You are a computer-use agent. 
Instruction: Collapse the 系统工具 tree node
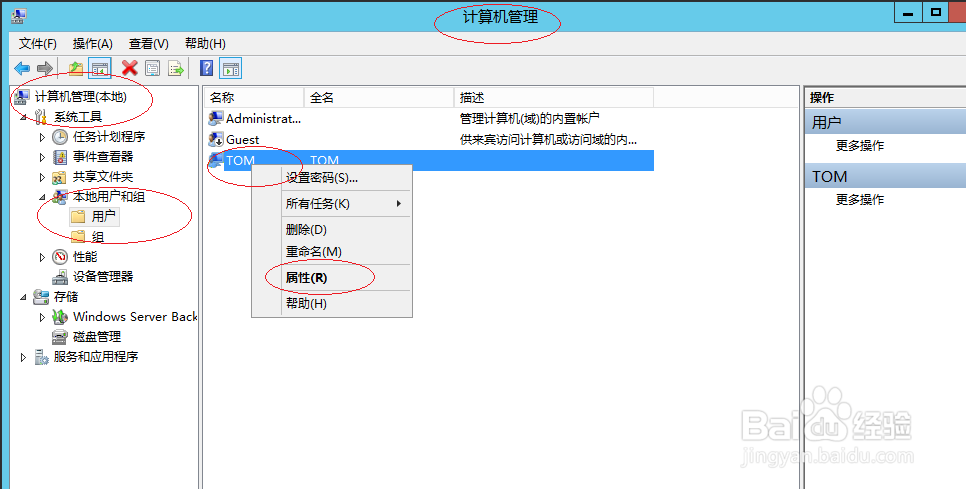point(23,117)
